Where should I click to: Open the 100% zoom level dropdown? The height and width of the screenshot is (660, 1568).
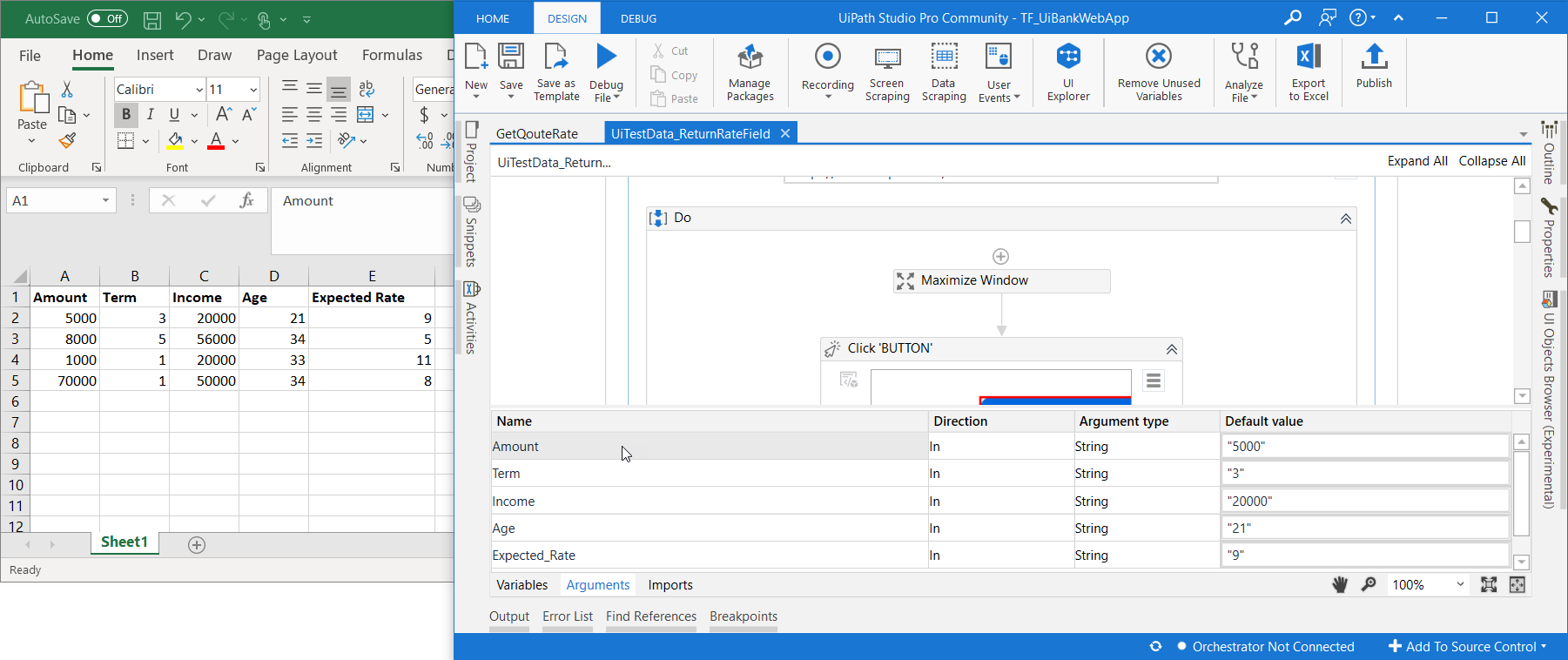pyautogui.click(x=1460, y=584)
